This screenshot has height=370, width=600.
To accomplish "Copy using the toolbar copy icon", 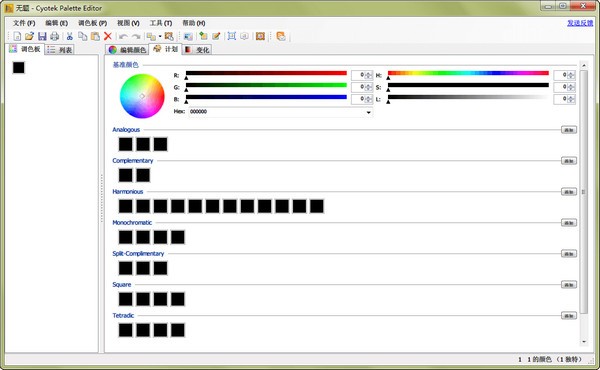I will (83, 36).
